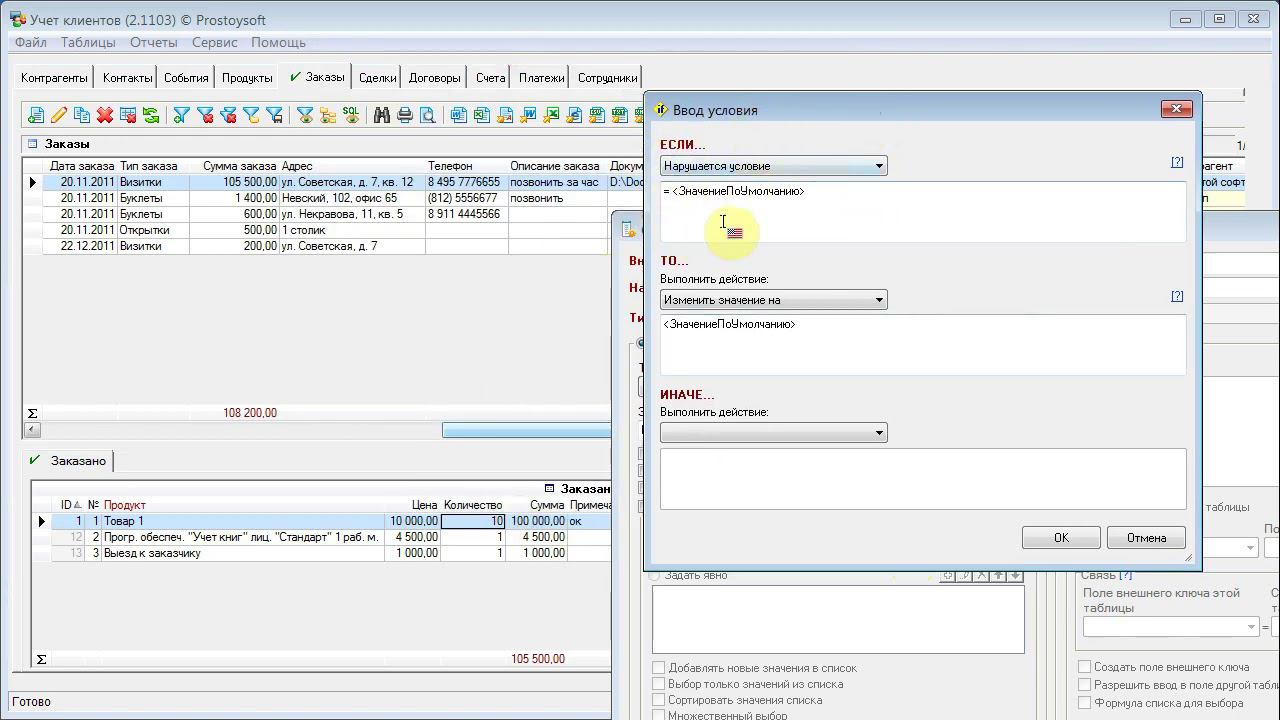The height and width of the screenshot is (720, 1280).
Task: Click the export to Word icon
Action: (x=459, y=116)
